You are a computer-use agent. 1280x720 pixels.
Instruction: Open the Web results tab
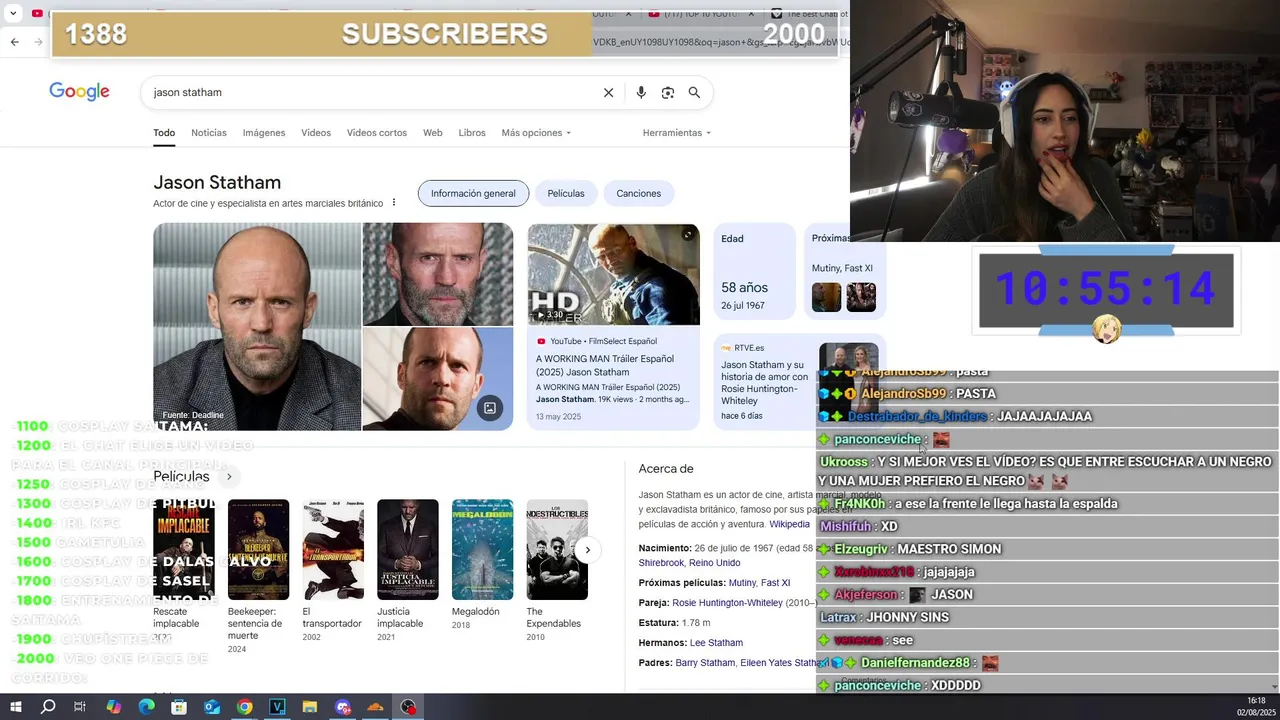coord(432,133)
